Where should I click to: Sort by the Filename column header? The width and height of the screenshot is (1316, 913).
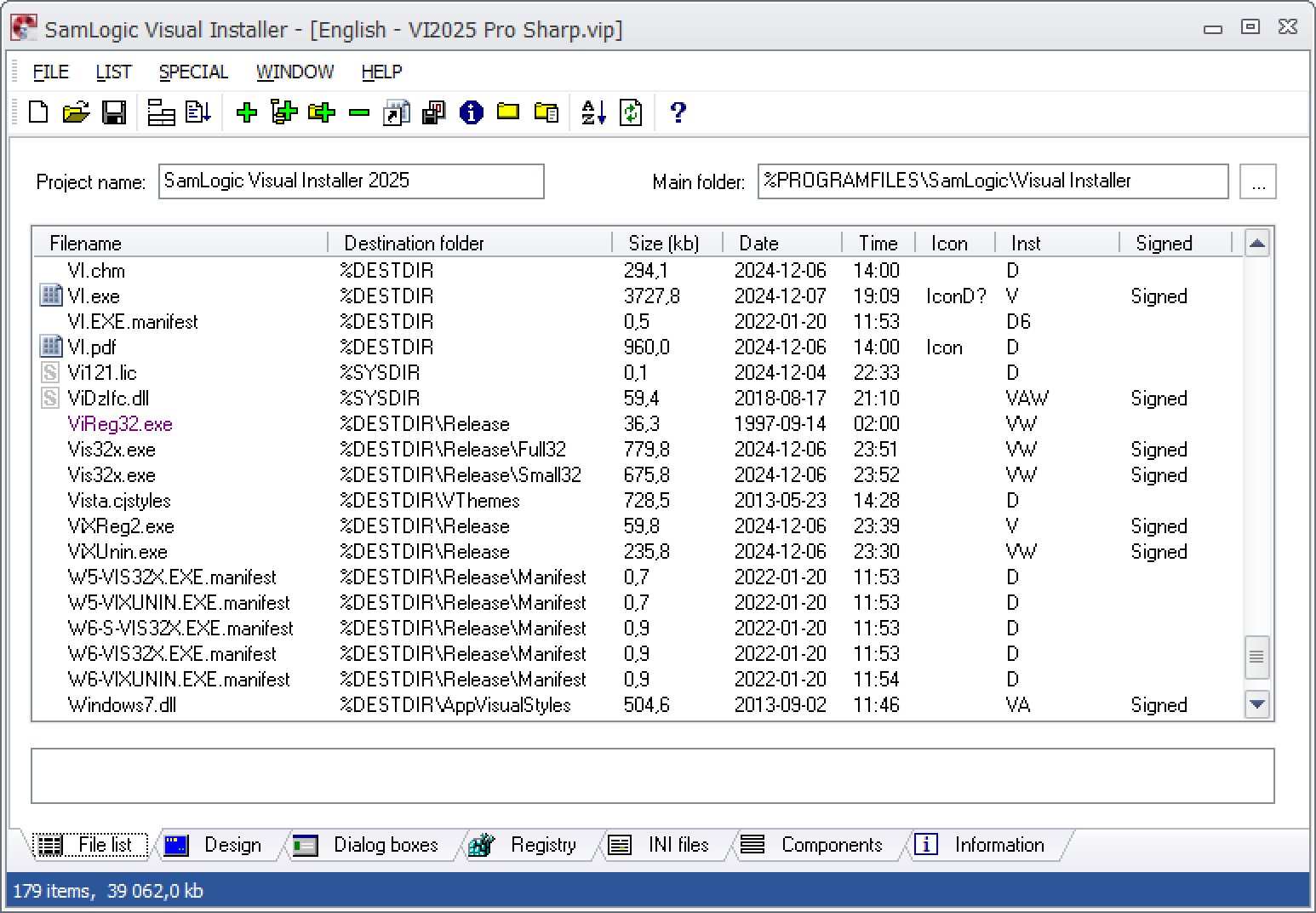click(180, 244)
